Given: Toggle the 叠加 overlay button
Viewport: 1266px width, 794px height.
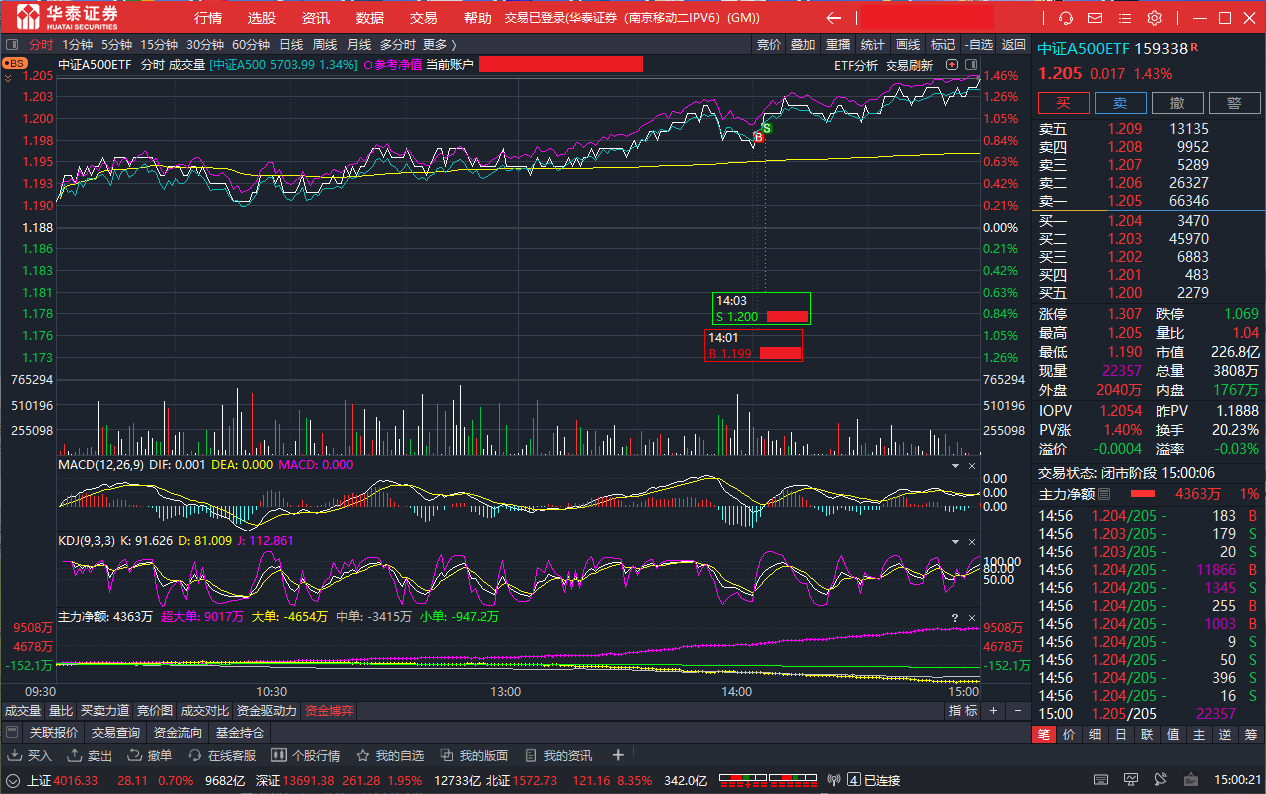Looking at the screenshot, I should 803,44.
